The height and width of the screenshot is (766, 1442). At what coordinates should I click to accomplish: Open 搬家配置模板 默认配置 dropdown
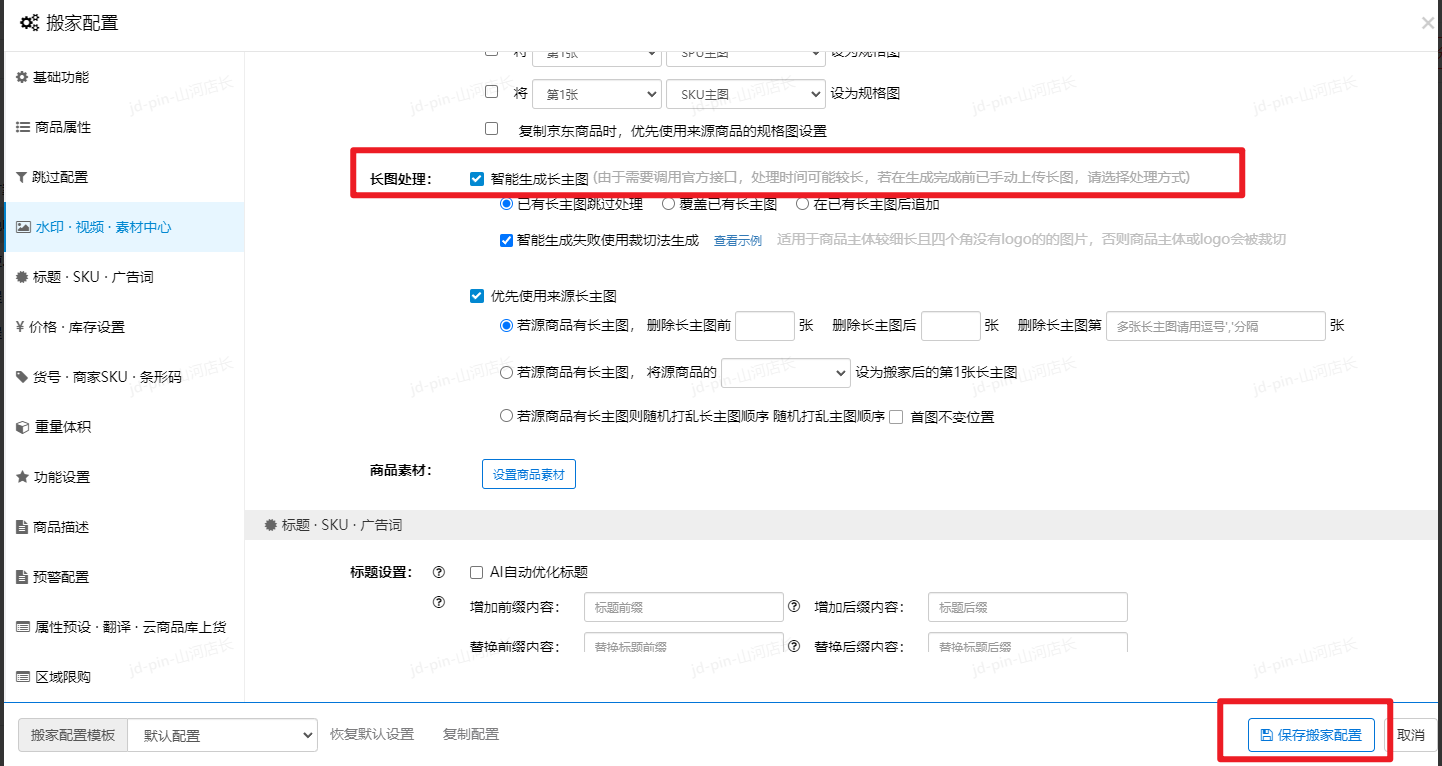[x=223, y=735]
